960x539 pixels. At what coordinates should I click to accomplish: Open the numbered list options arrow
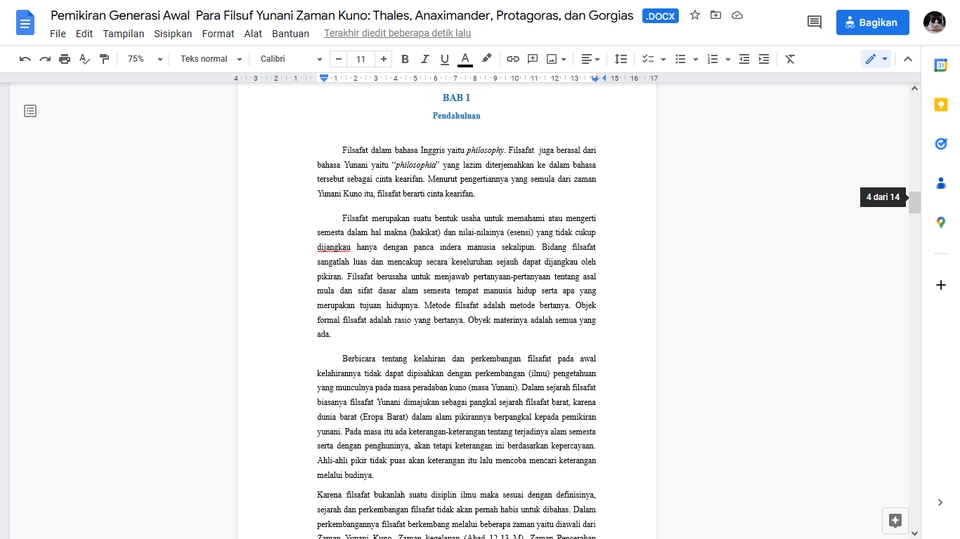(728, 59)
